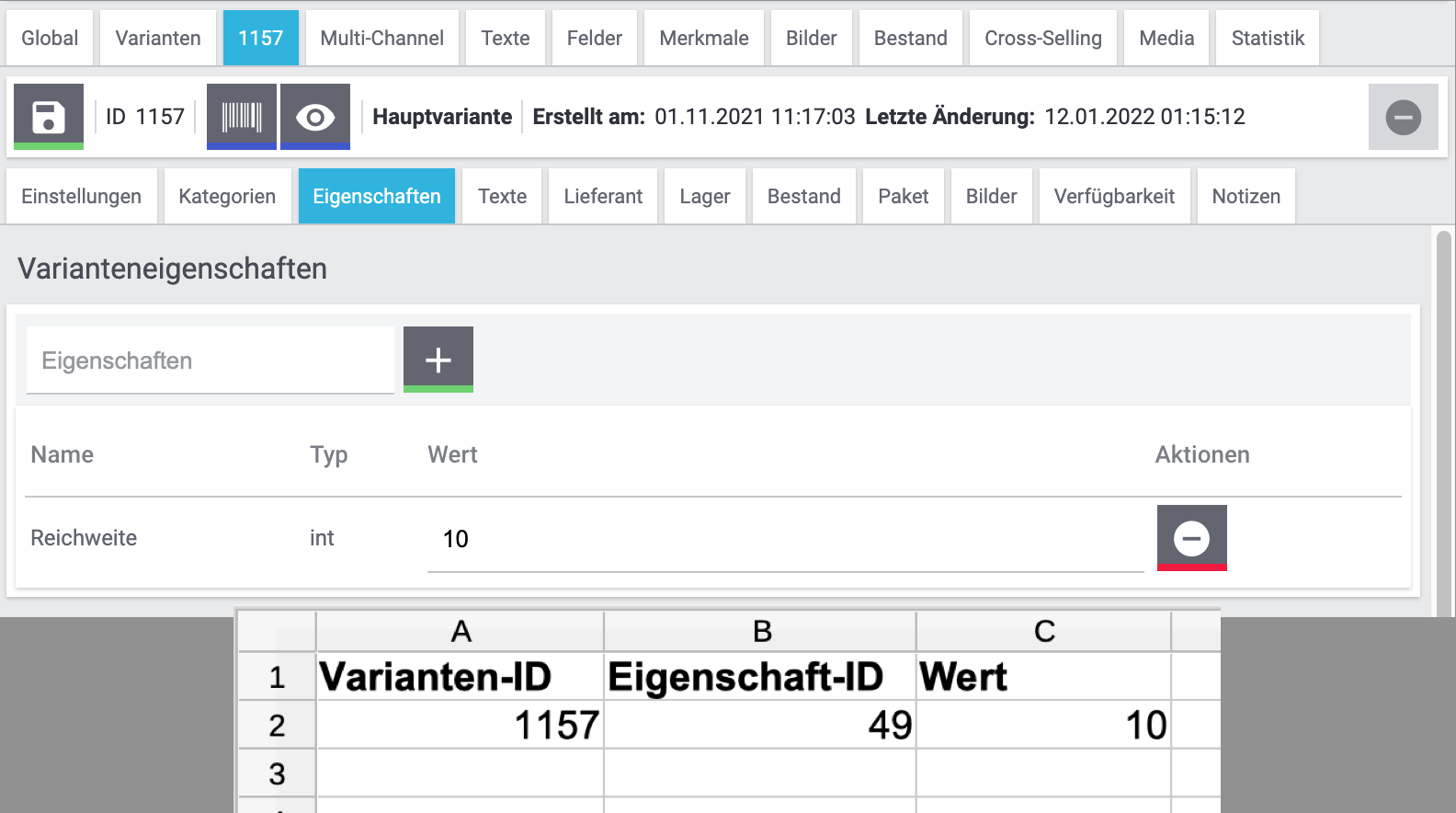Click the grey minus button in header
Viewport: 1456px width, 813px height.
1403,117
